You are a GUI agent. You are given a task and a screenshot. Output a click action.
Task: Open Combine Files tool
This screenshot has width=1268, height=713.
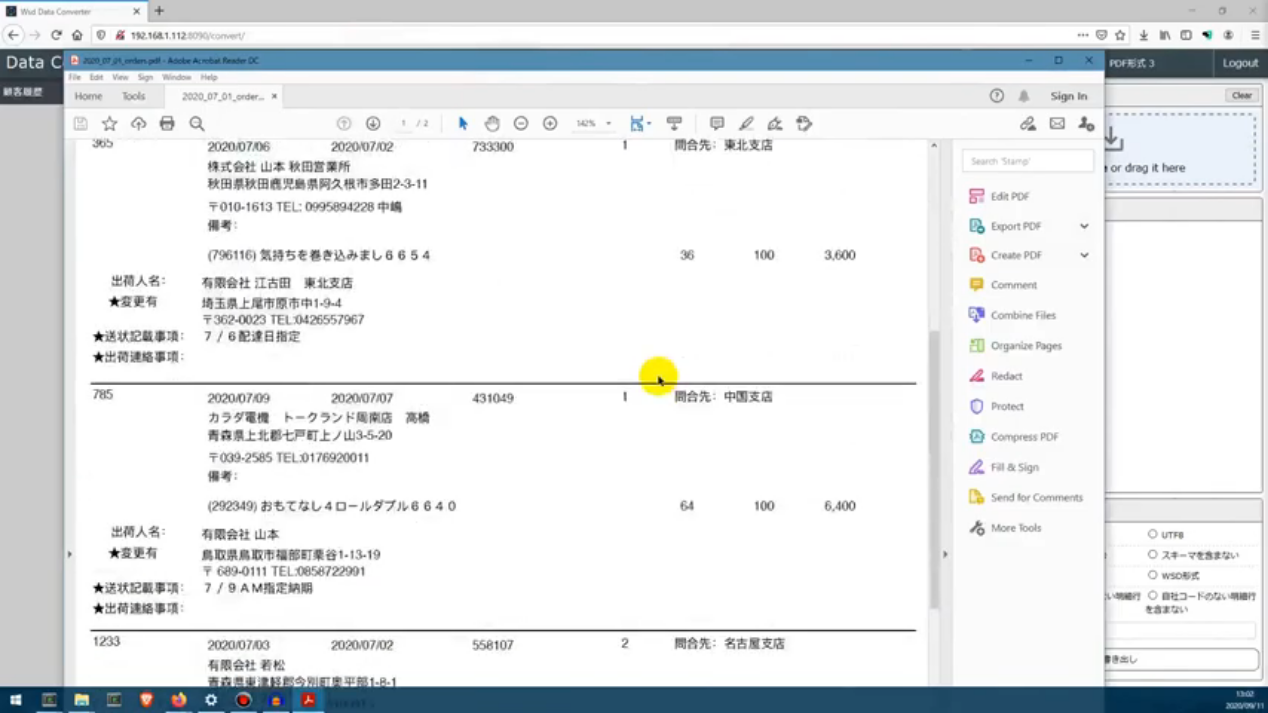click(1022, 315)
